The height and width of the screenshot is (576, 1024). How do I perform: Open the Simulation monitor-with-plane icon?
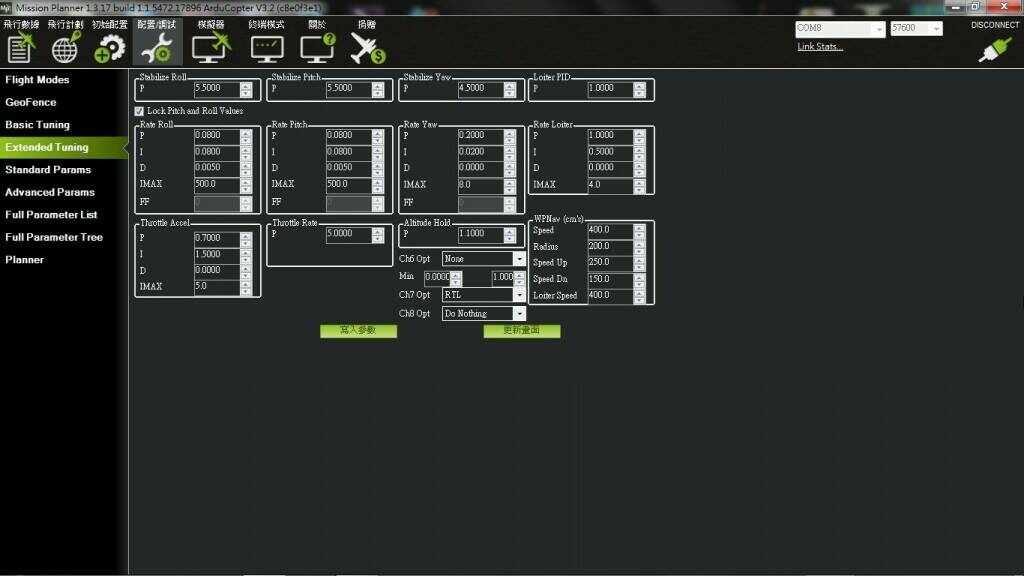point(211,47)
